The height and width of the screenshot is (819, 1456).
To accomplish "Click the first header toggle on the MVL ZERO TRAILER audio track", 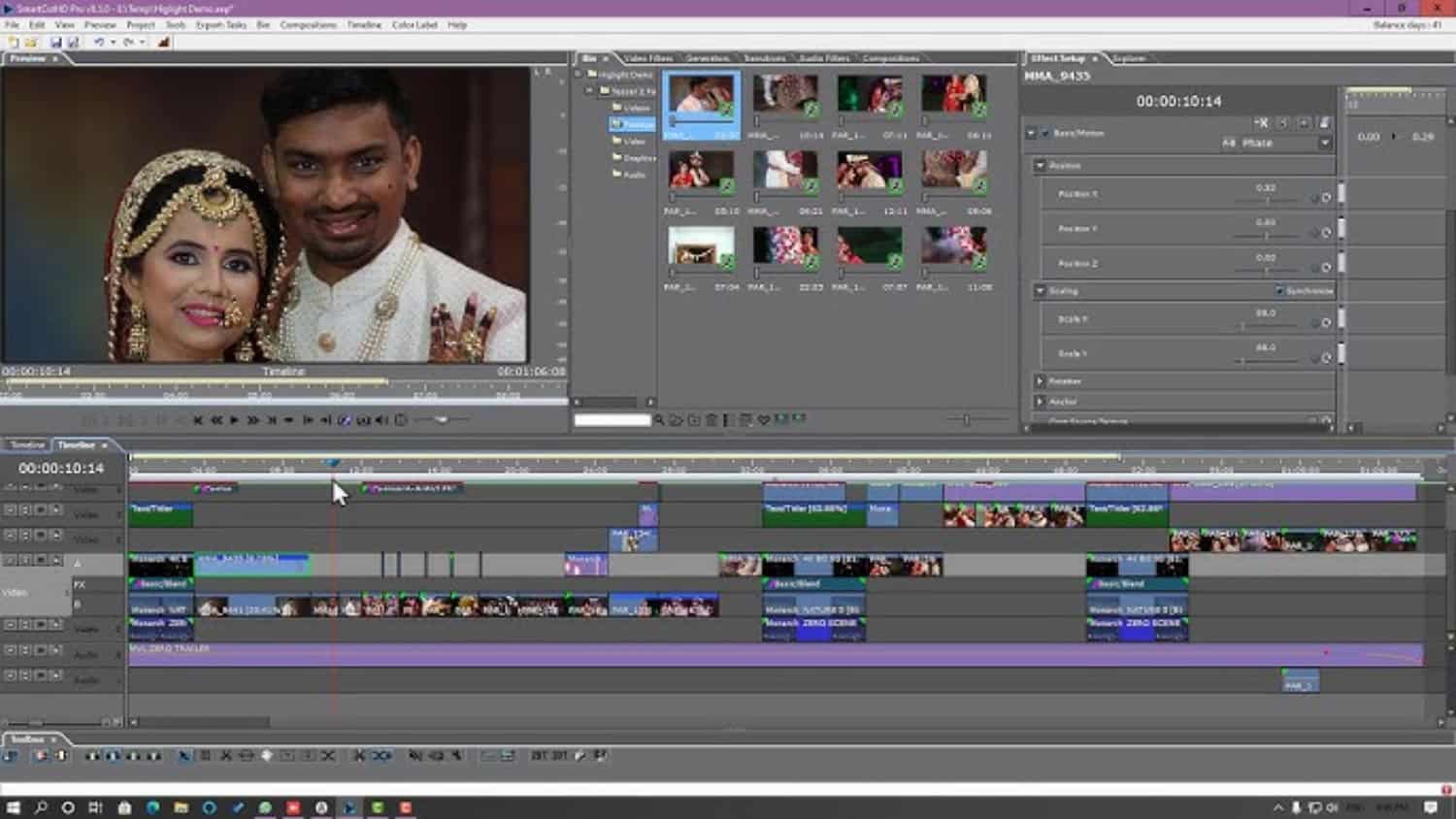I will click(x=11, y=650).
